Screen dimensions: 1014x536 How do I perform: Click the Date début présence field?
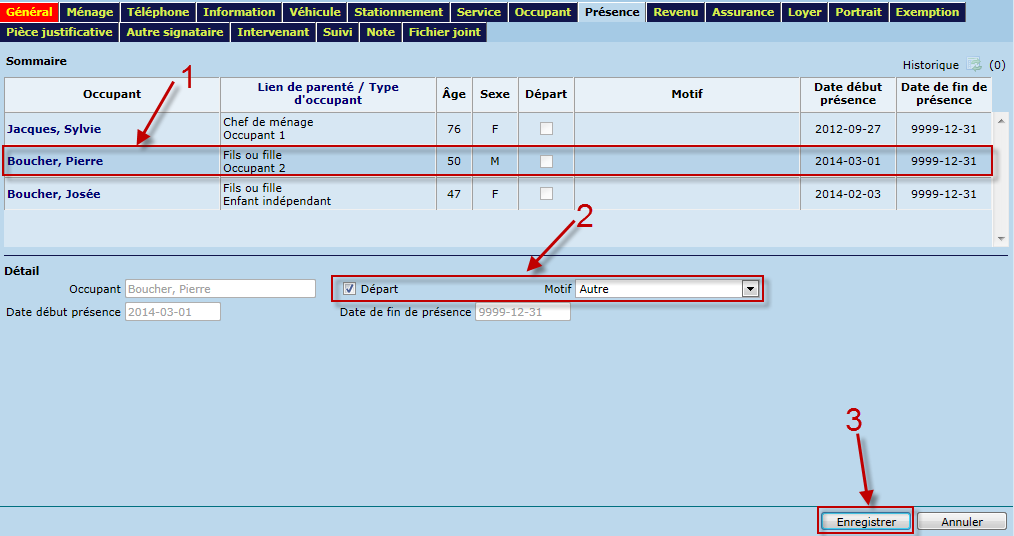(172, 312)
